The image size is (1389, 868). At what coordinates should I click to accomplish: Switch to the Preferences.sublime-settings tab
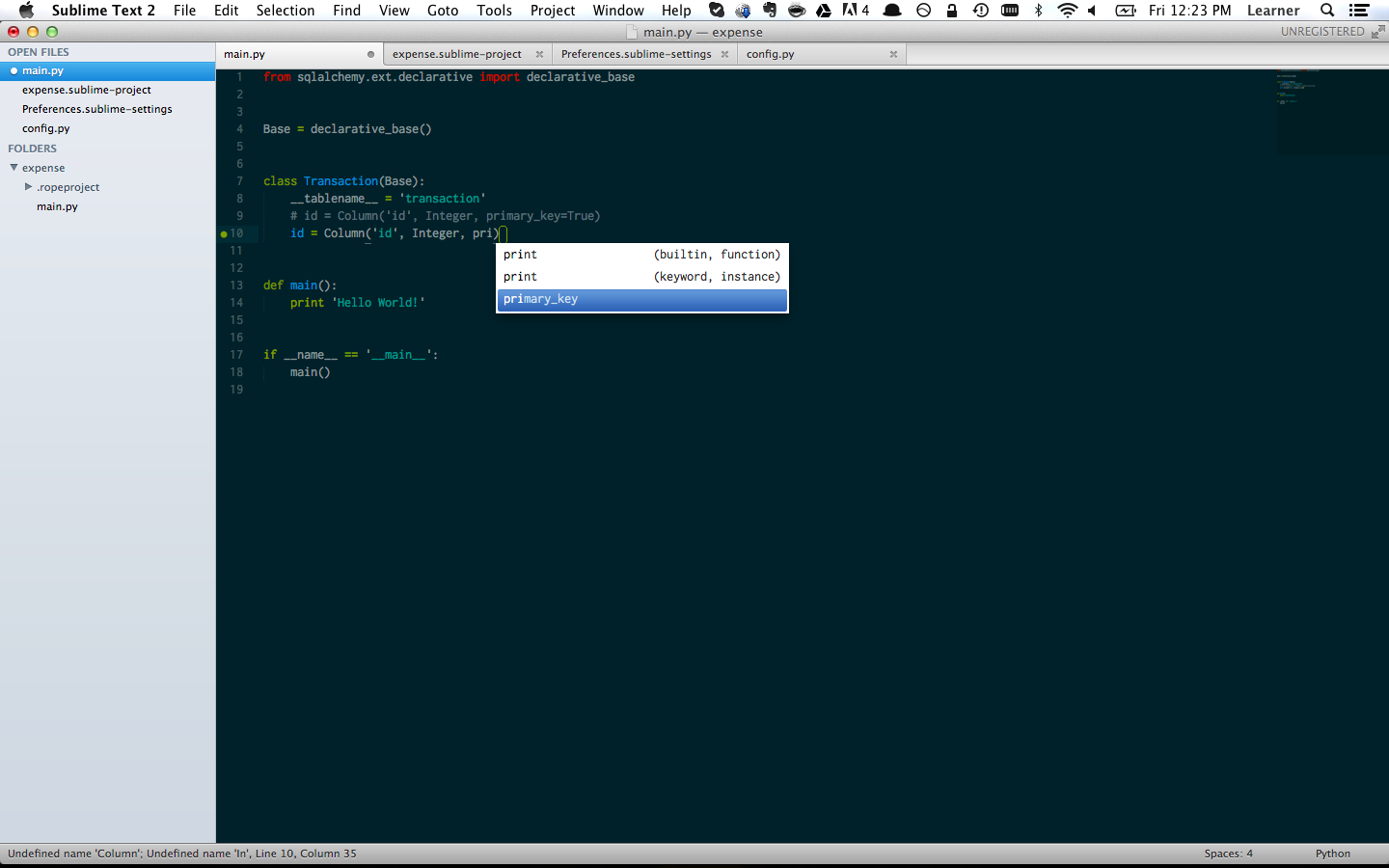pos(637,54)
